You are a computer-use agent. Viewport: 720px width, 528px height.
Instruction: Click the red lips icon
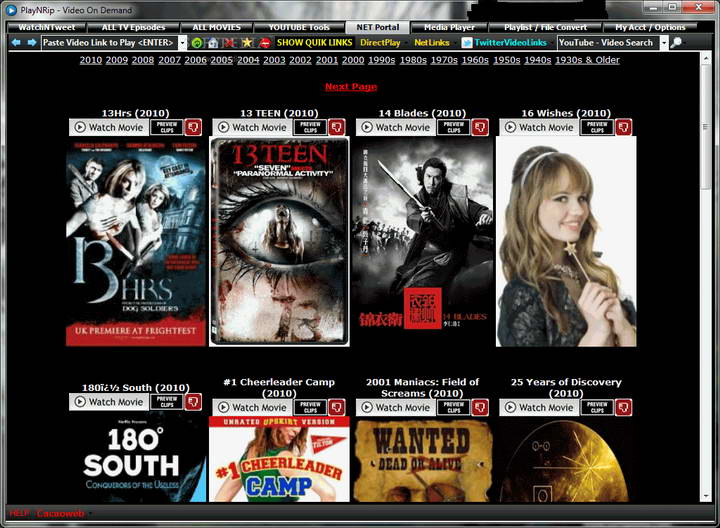[264, 43]
